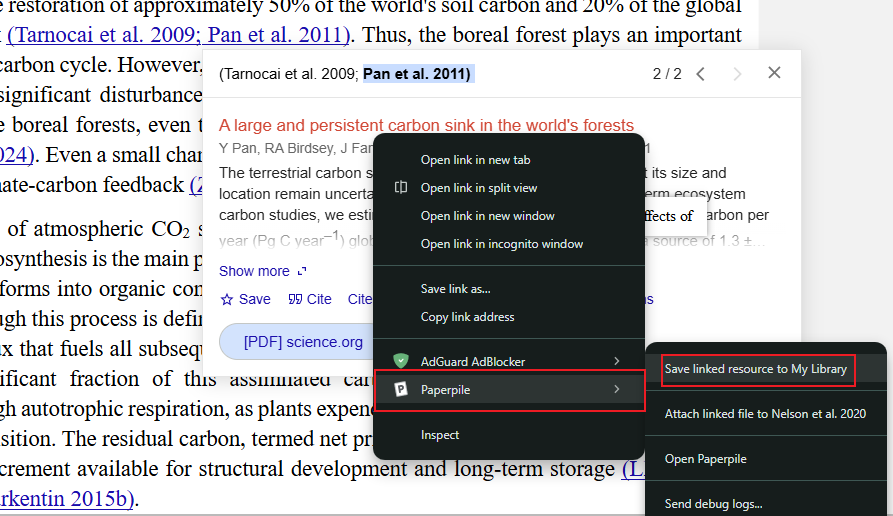
Task: Choose Open link in new tab
Action: click(x=475, y=160)
